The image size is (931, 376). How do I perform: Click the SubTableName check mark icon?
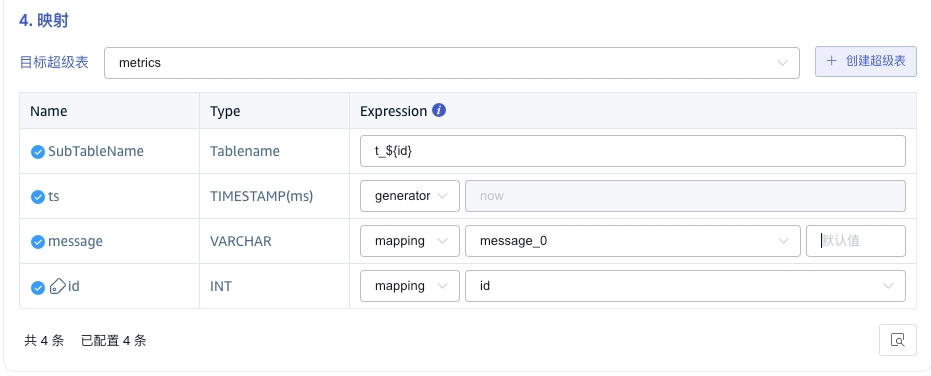pos(38,151)
